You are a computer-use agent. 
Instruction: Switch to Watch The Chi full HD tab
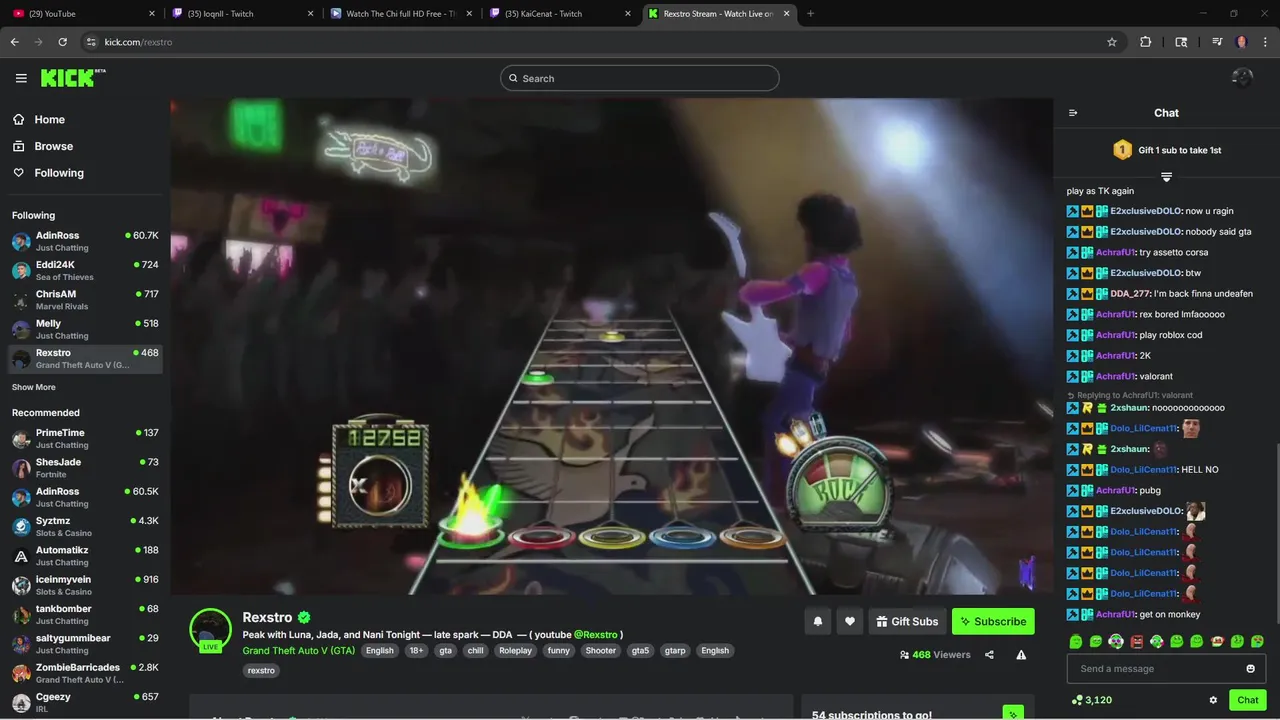coord(400,14)
